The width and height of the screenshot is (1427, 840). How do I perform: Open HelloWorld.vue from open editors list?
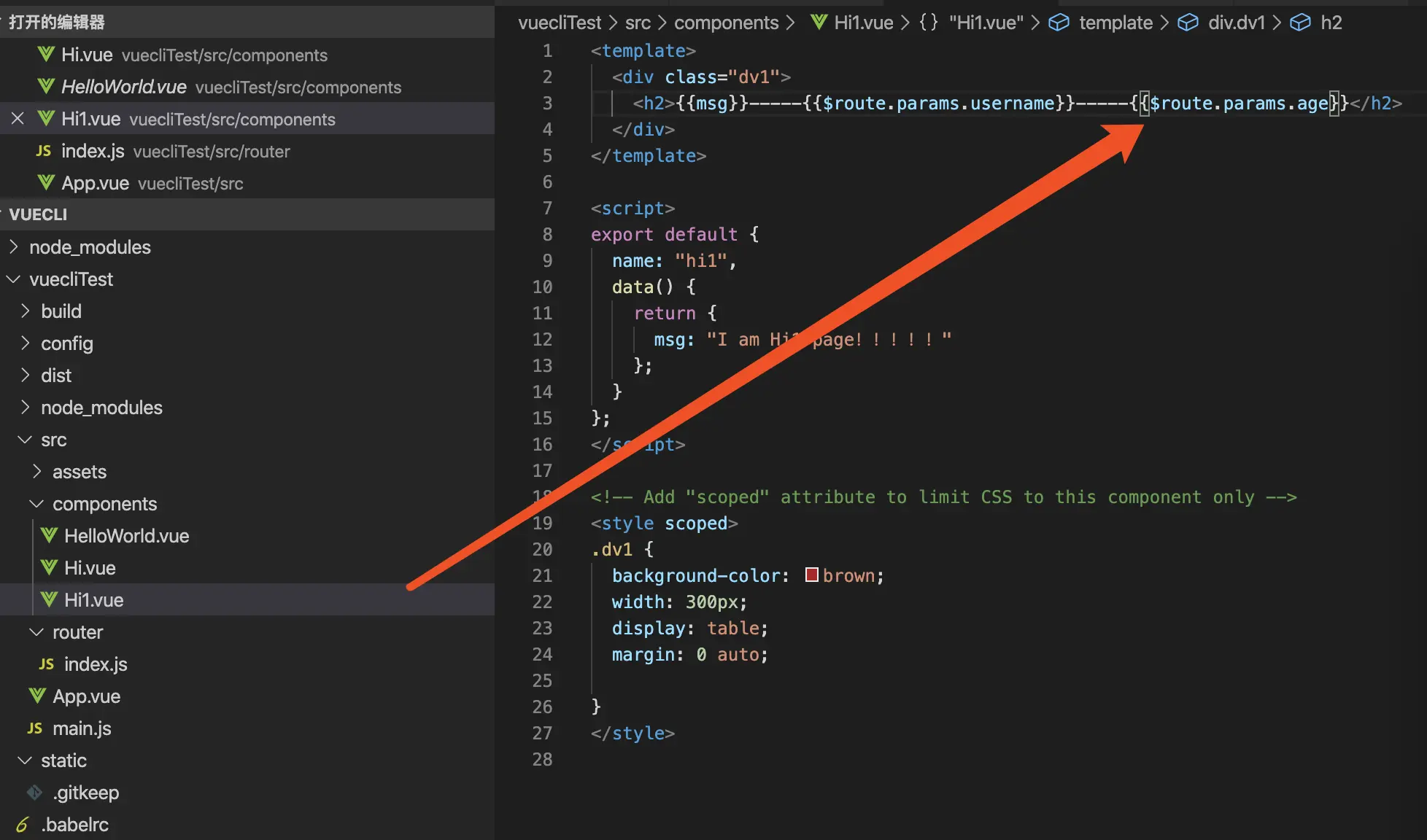point(123,87)
